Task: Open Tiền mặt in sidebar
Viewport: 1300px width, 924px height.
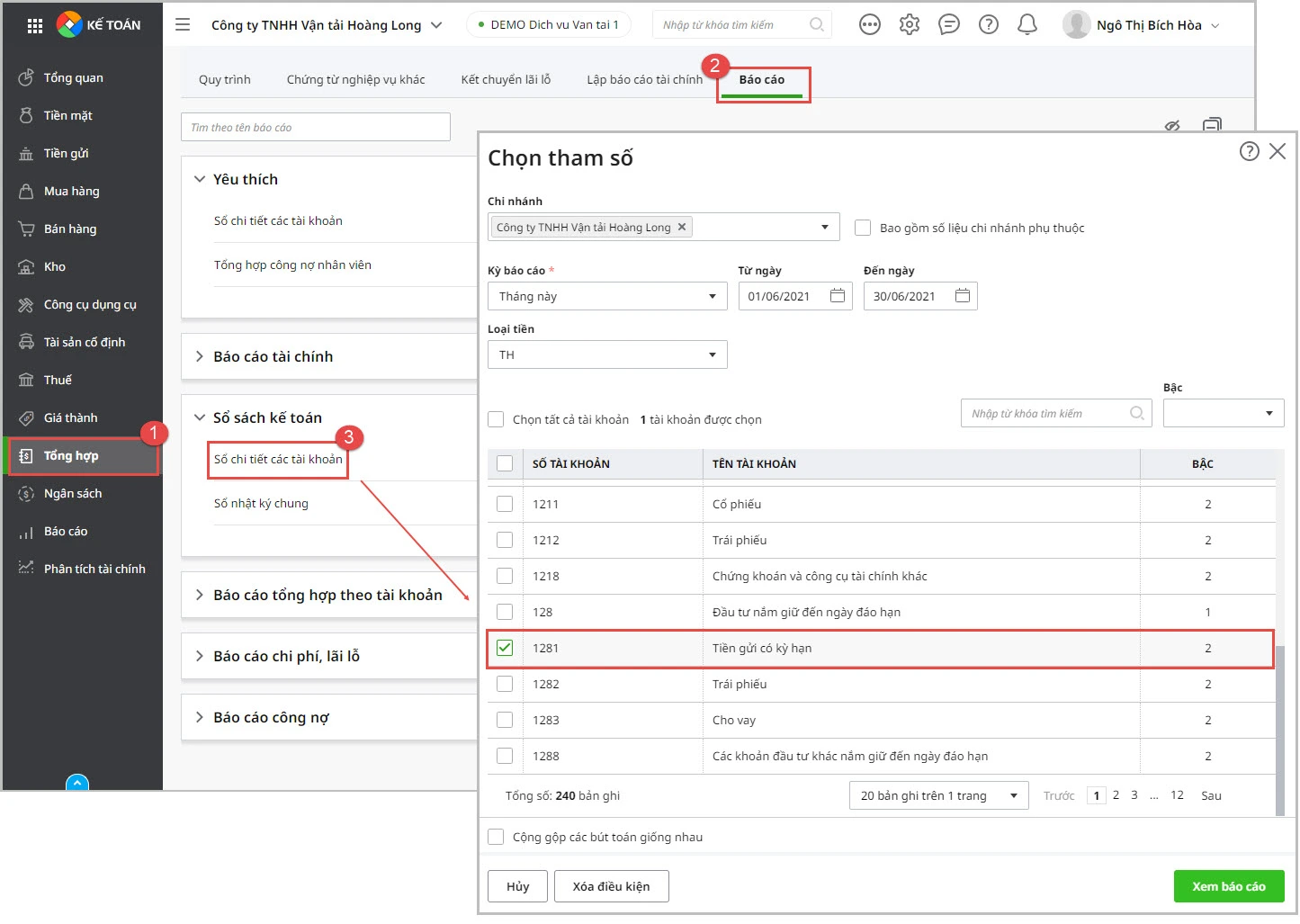Action: 68,116
